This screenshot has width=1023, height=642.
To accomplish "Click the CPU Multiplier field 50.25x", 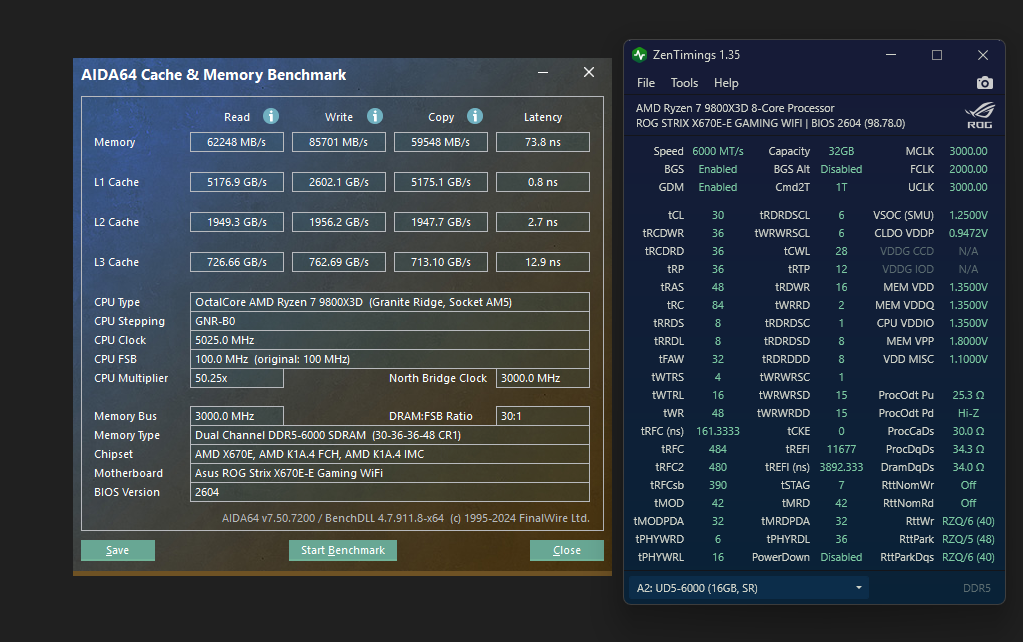I will (237, 378).
